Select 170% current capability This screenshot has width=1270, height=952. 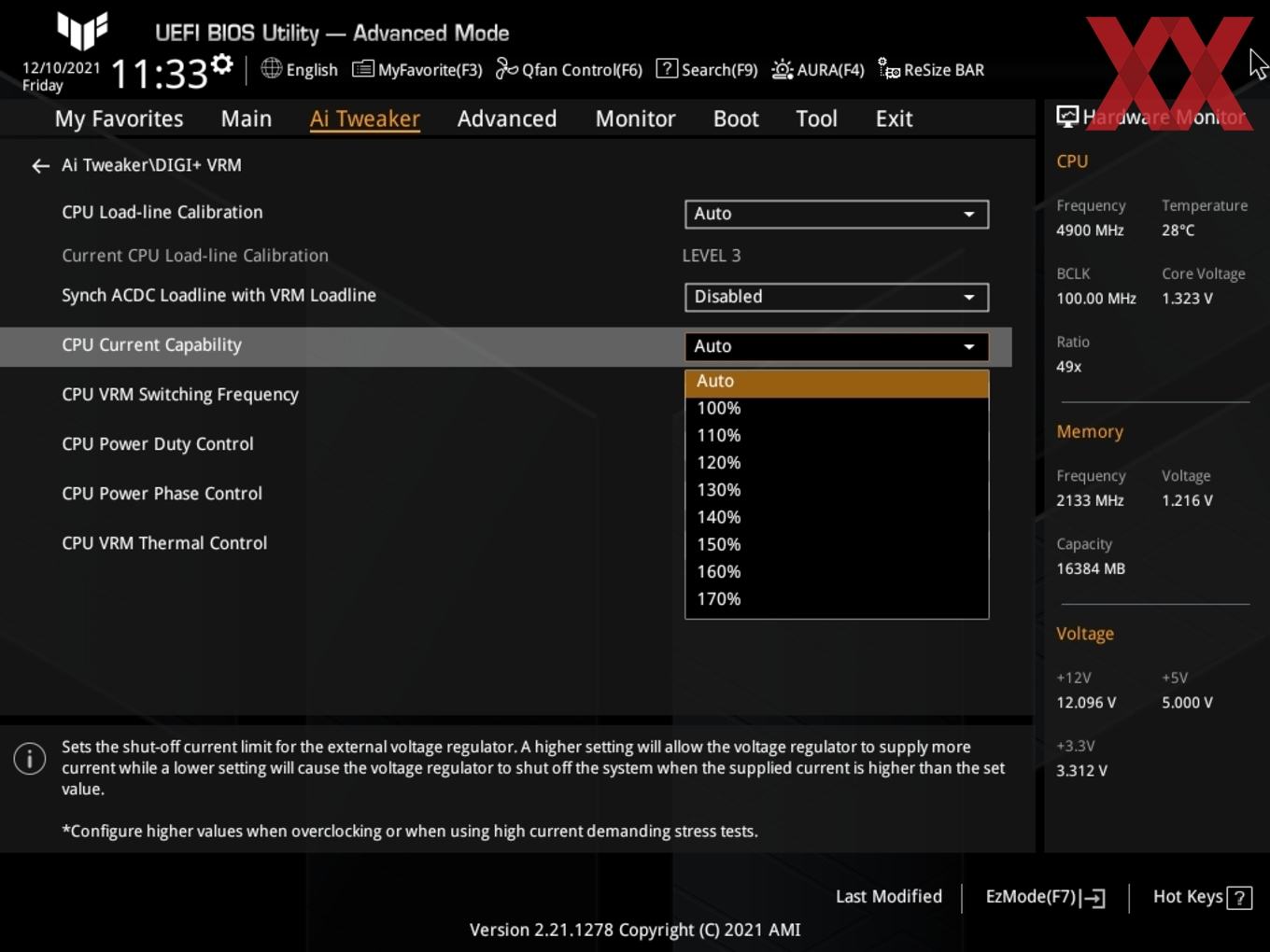tap(837, 599)
